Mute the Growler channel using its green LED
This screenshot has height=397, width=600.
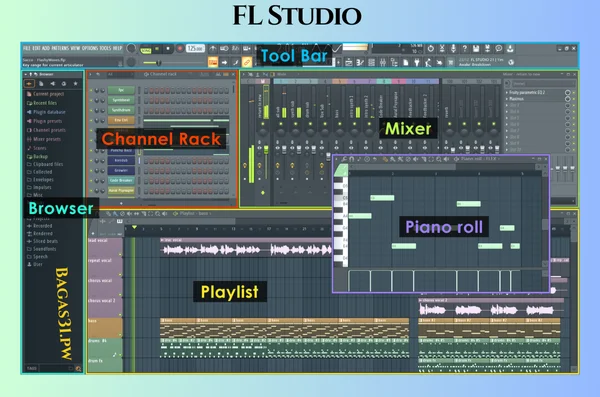pos(91,170)
